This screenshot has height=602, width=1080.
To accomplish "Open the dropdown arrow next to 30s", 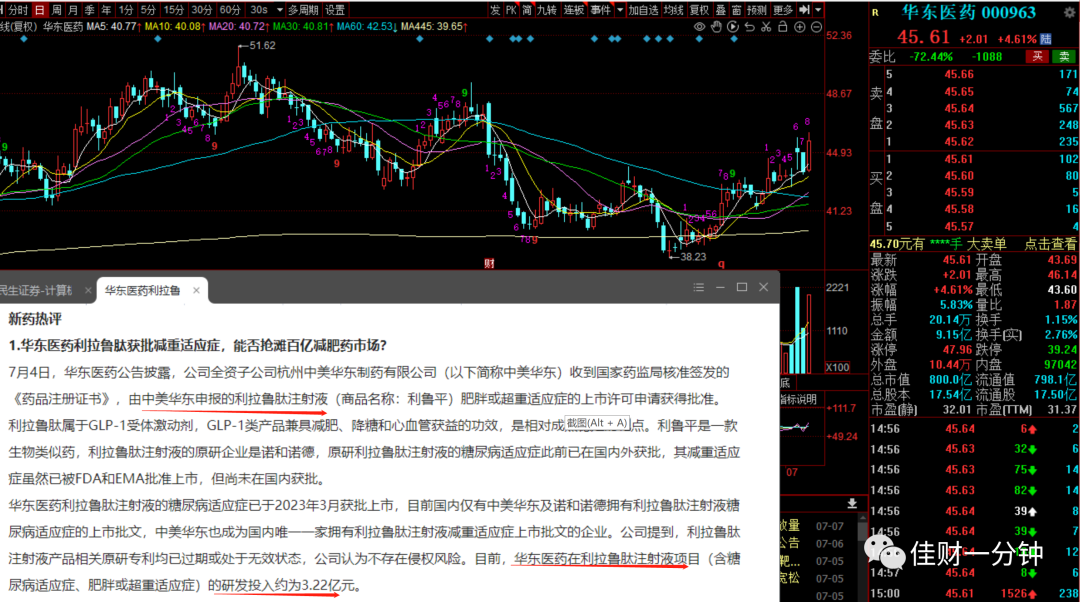I will [280, 10].
